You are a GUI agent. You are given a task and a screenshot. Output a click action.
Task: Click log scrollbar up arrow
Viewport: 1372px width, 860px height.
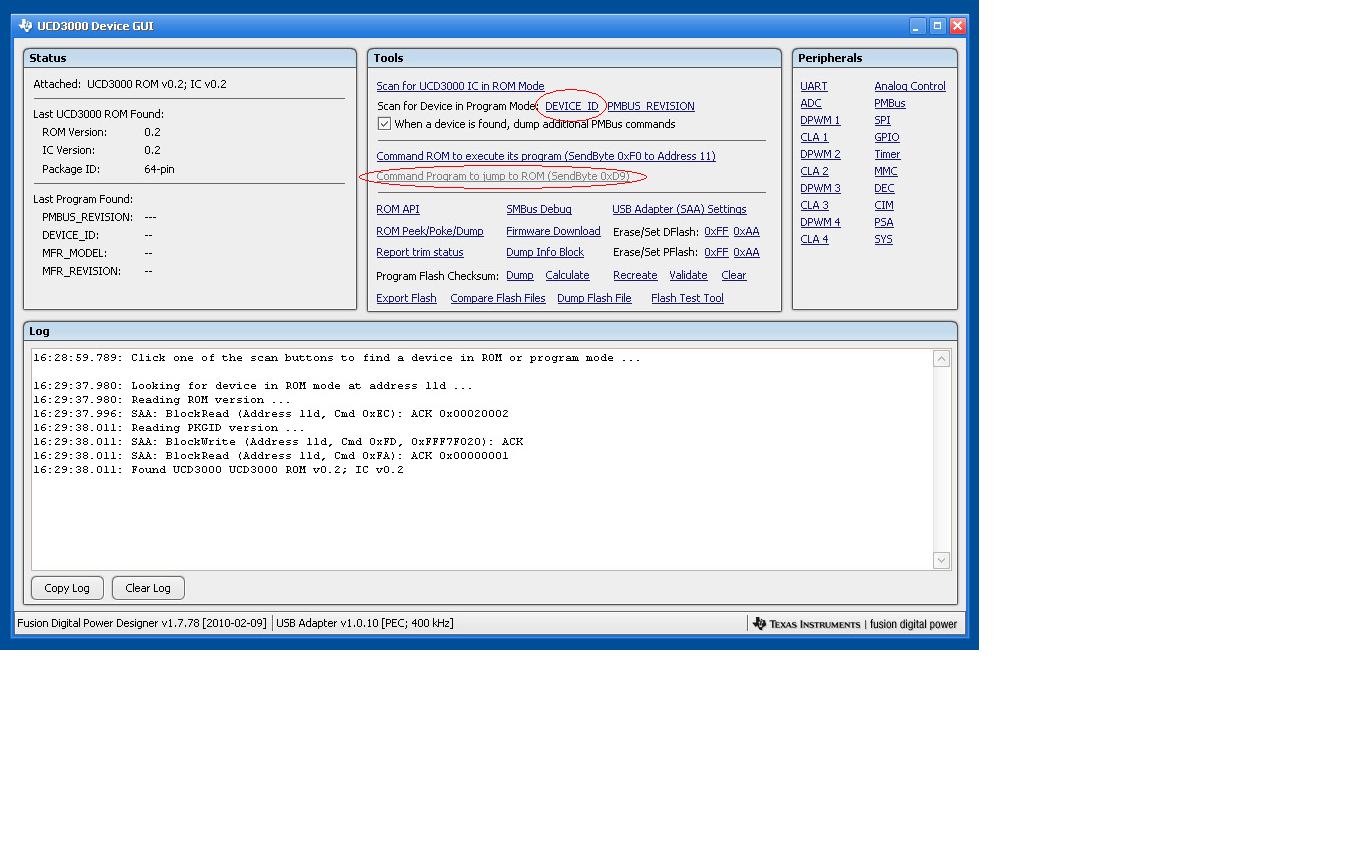[941, 358]
